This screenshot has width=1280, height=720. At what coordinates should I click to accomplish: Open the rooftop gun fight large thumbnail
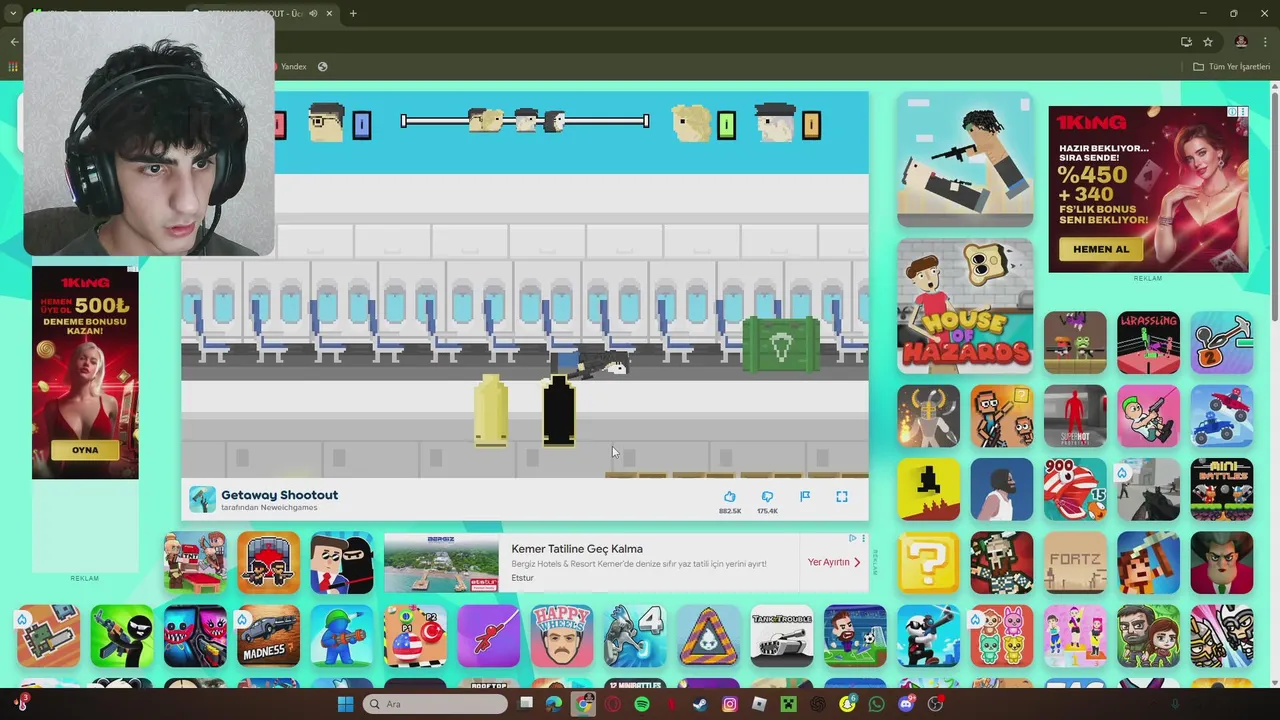tap(965, 160)
